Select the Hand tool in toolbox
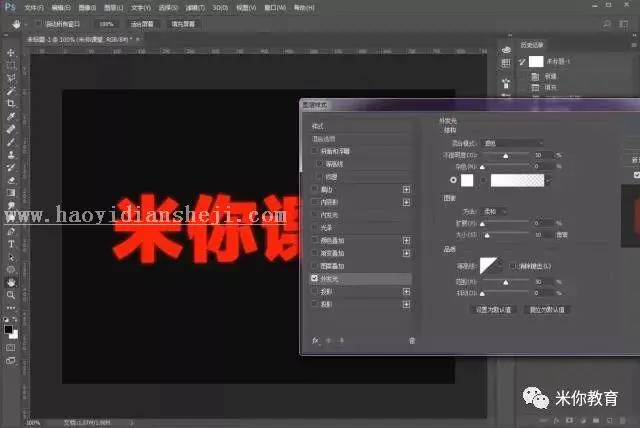This screenshot has height=428, width=640. coord(11,282)
